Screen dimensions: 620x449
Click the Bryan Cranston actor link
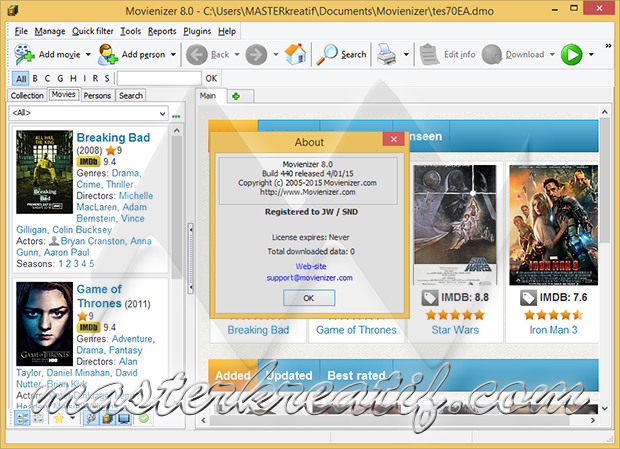click(x=93, y=241)
